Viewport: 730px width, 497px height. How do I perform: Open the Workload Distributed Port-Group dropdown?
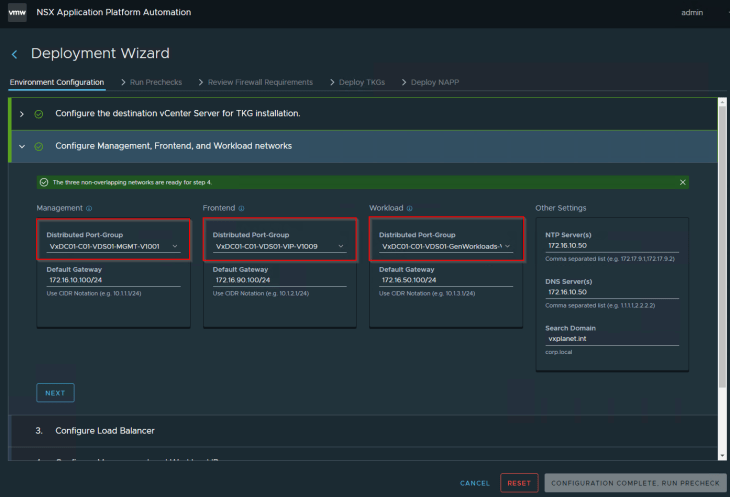(445, 246)
